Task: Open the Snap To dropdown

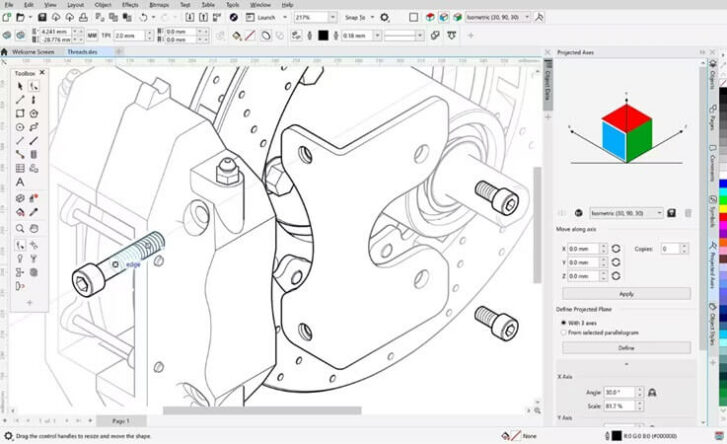Action: pyautogui.click(x=372, y=17)
